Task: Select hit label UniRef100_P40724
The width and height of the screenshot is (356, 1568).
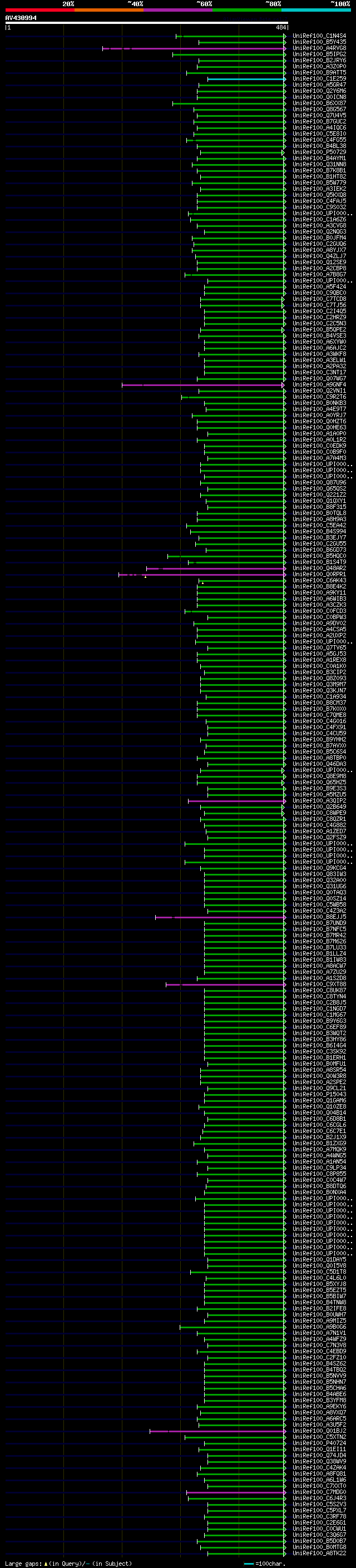Action: (x=319, y=1443)
